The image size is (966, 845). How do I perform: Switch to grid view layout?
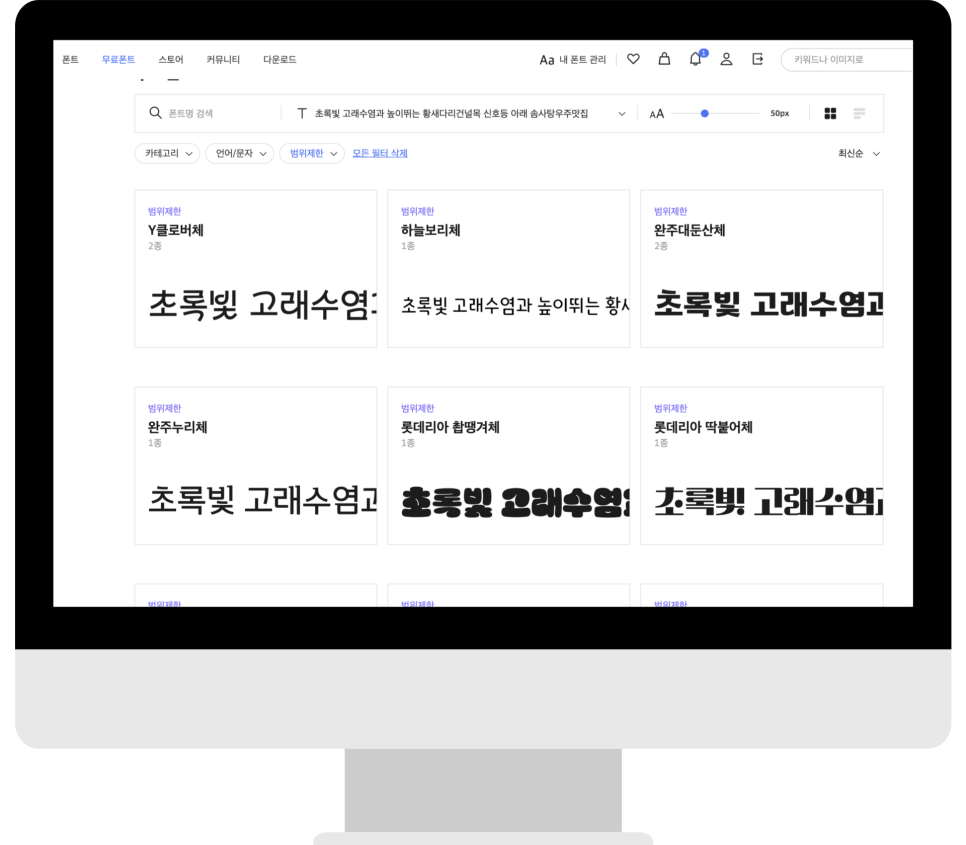pyautogui.click(x=830, y=114)
